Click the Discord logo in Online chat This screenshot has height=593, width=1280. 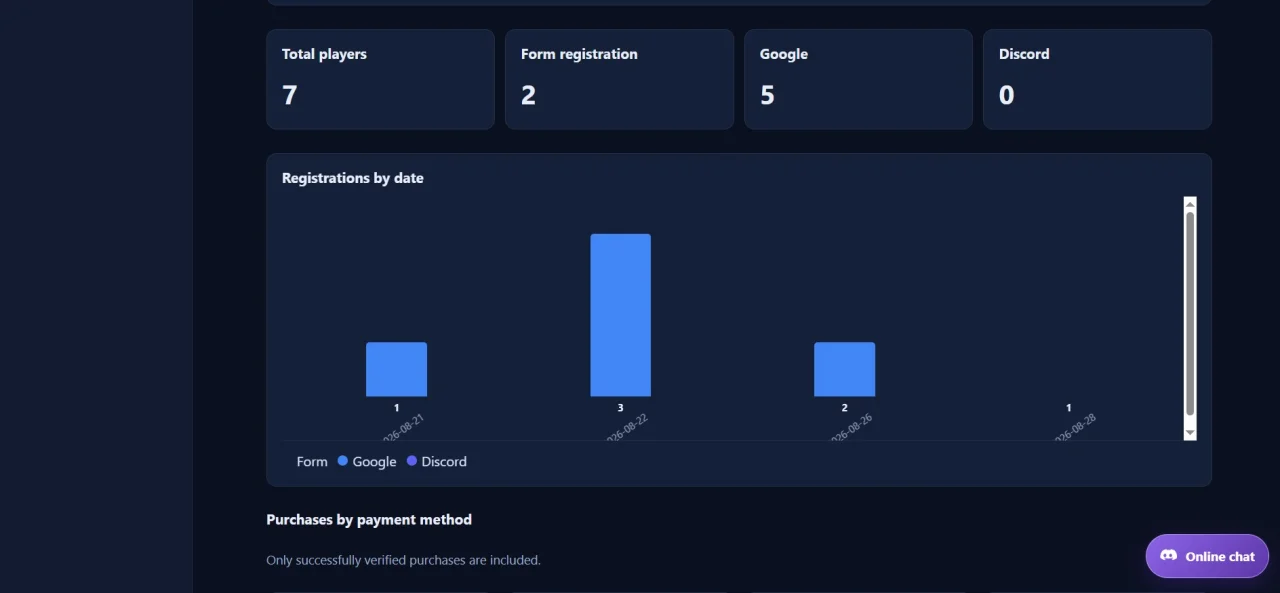[1168, 556]
